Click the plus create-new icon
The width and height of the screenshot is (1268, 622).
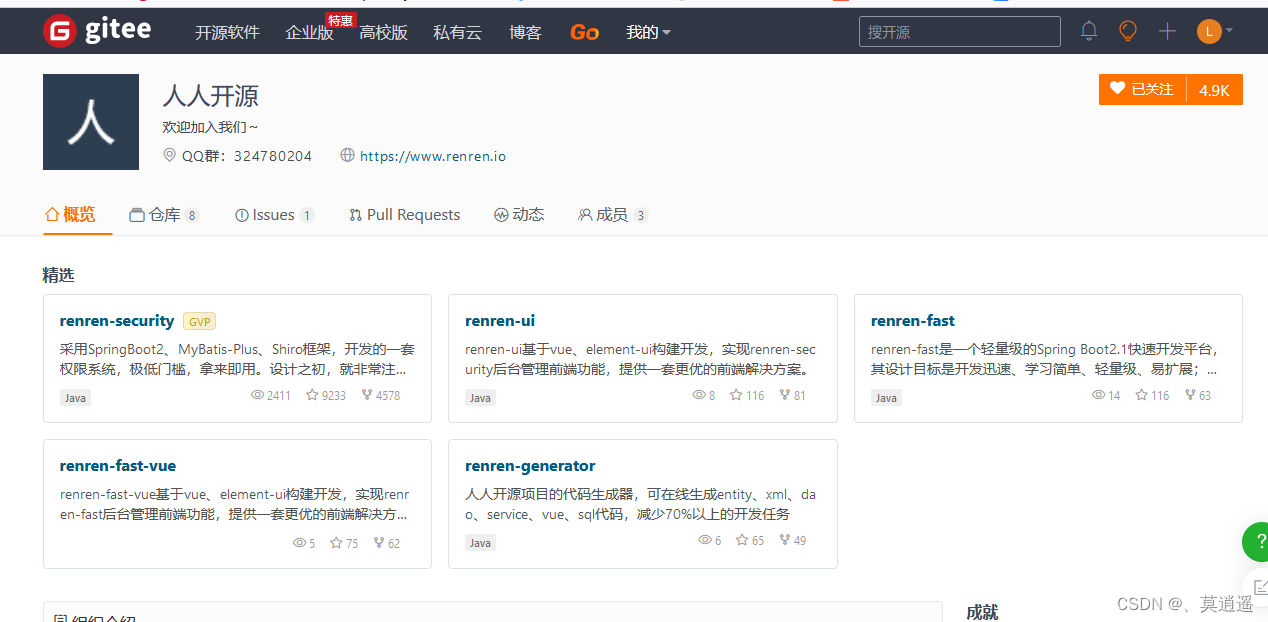(1167, 32)
